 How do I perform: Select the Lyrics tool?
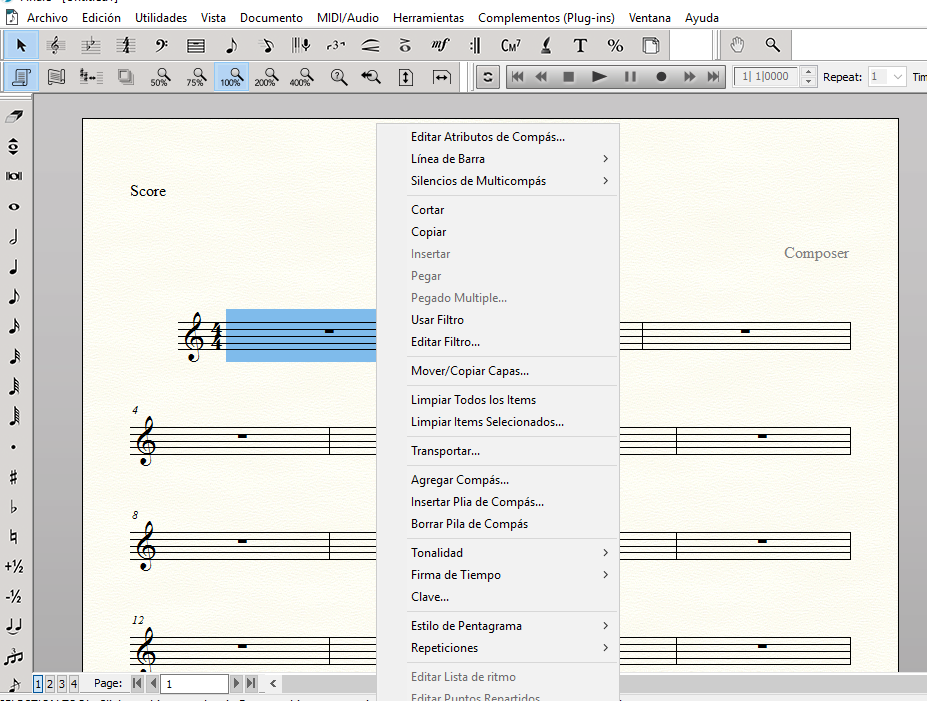(x=545, y=45)
